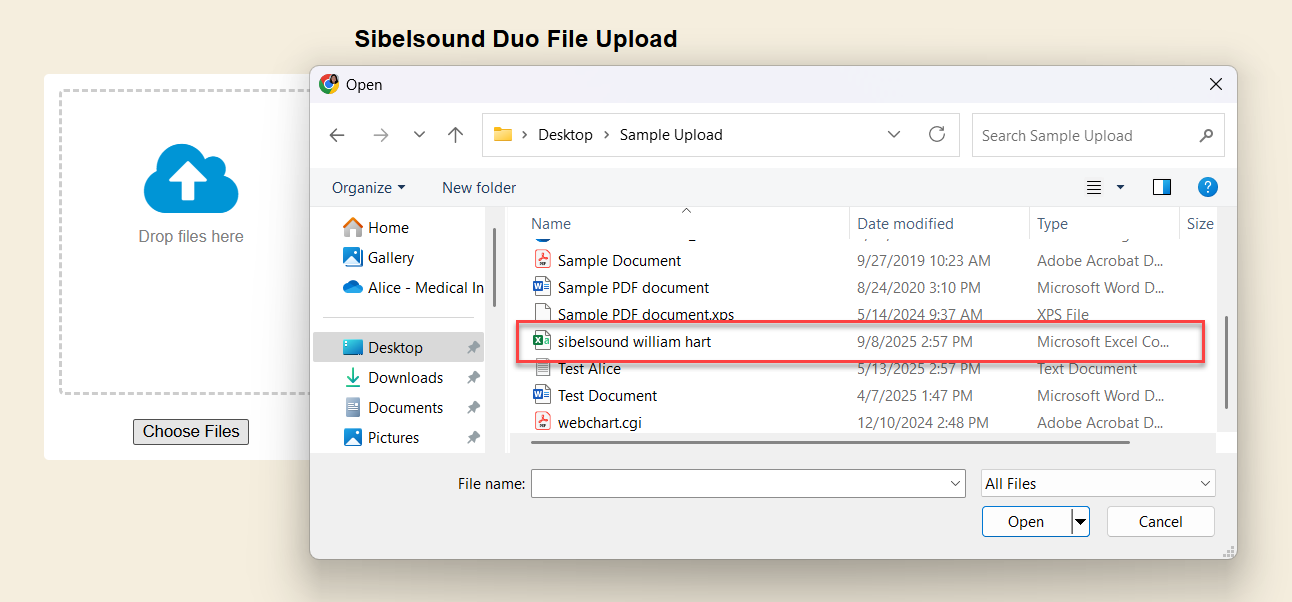Screen dimensions: 1292x602
Task: Click the cloud upload icon
Action: tap(191, 179)
